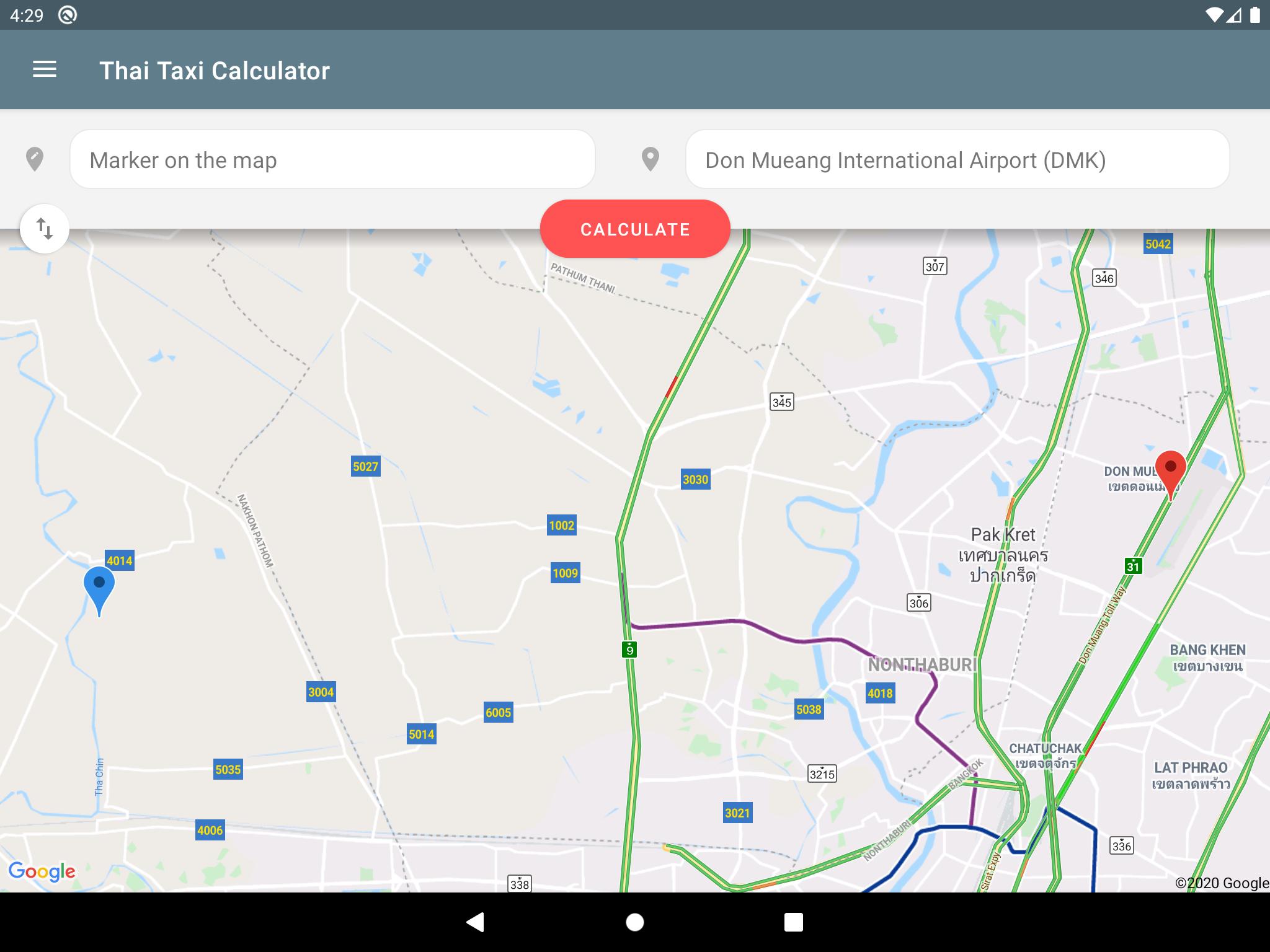The height and width of the screenshot is (952, 1270).
Task: Click the origin pin-edit icon
Action: click(35, 159)
